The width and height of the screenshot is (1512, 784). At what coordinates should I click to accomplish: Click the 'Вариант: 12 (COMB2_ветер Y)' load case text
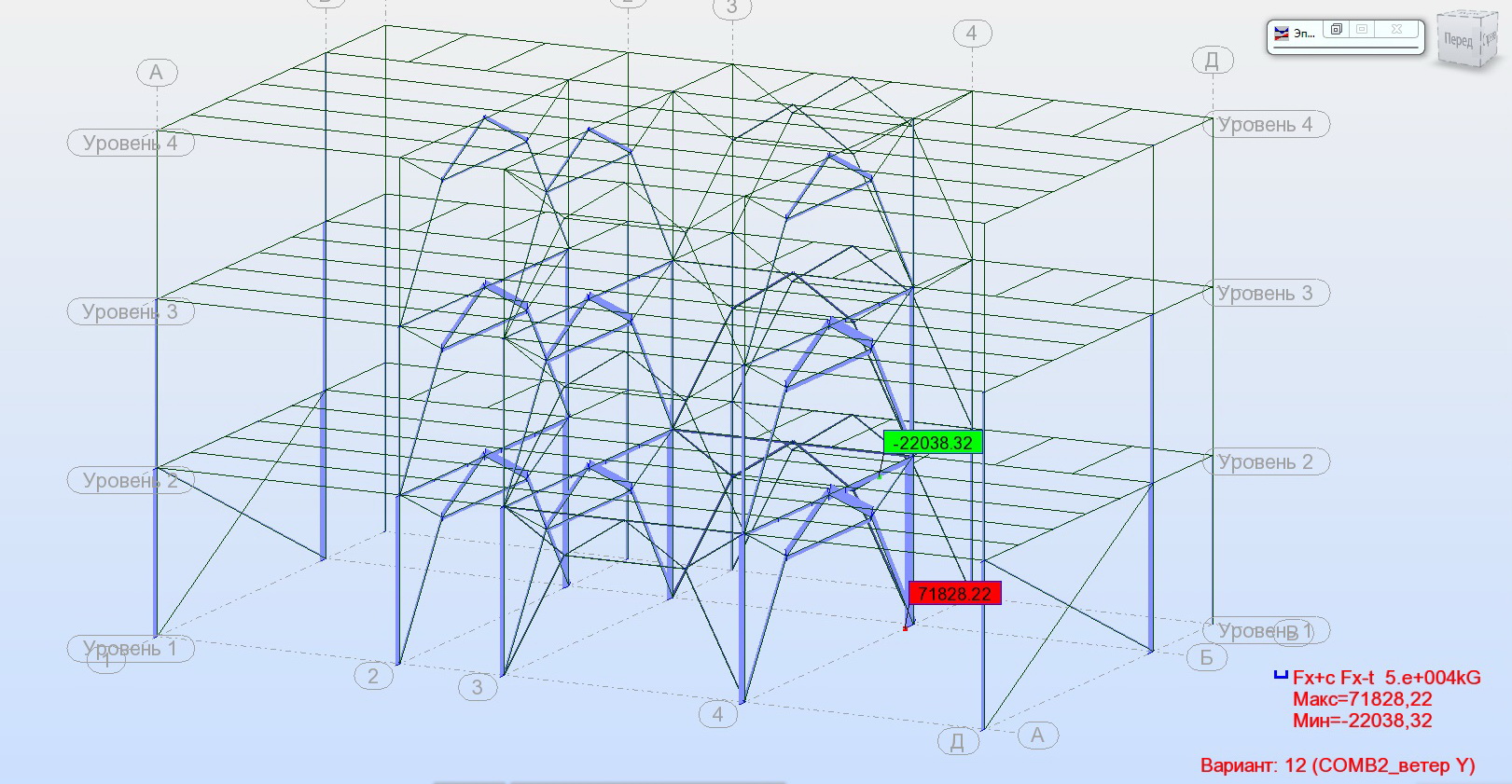click(1338, 765)
